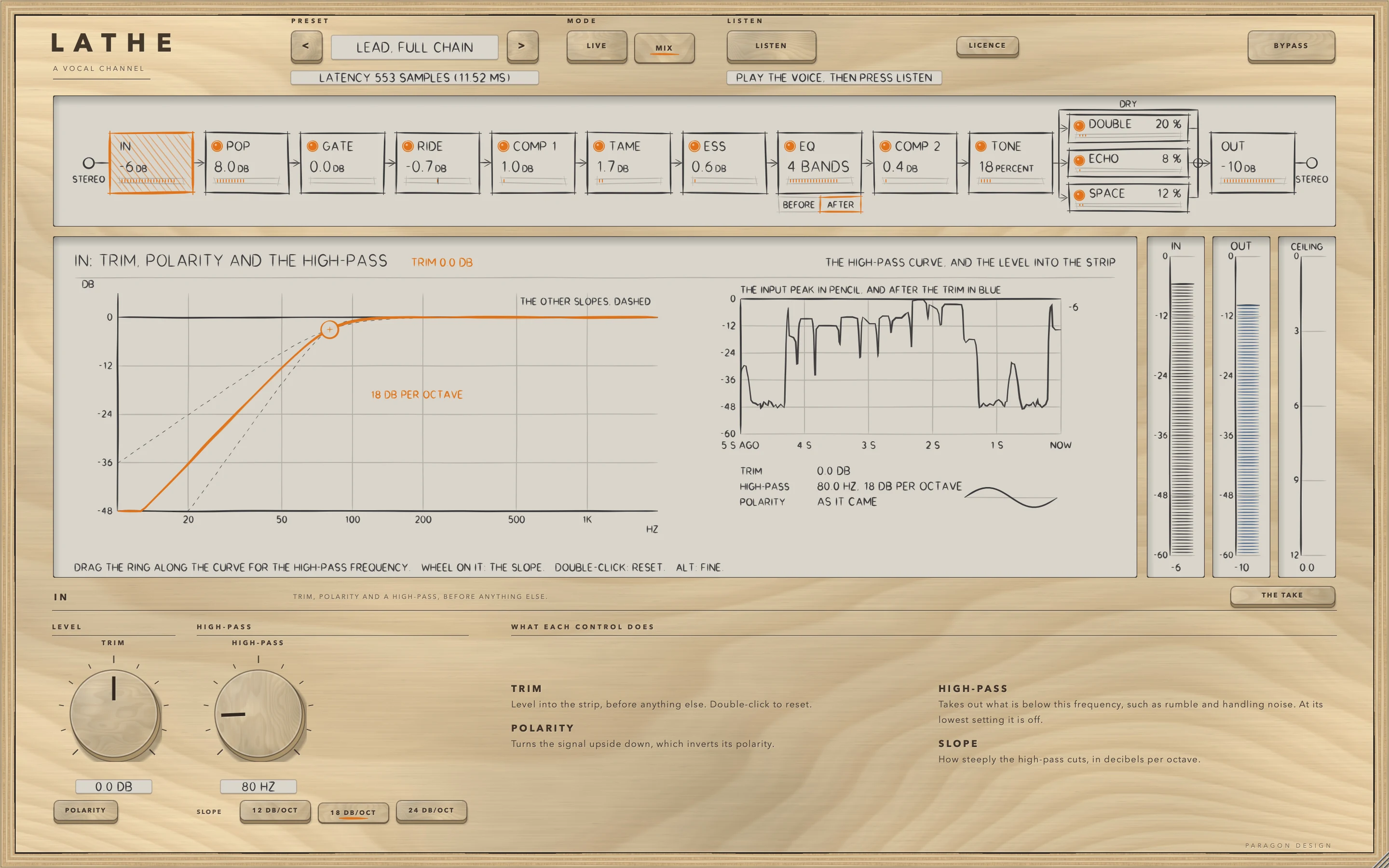Select the TONE 18 PERCENT value
This screenshot has height=868, width=1389.
point(1006,167)
